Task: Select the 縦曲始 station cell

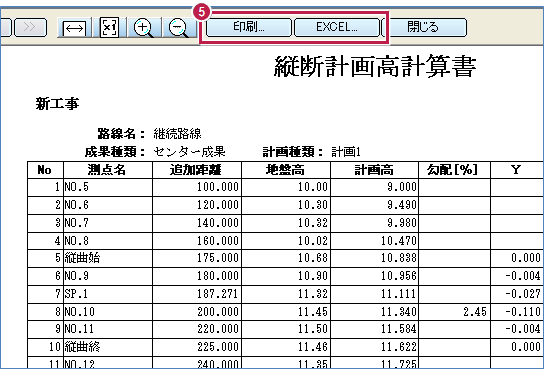Action: point(108,258)
